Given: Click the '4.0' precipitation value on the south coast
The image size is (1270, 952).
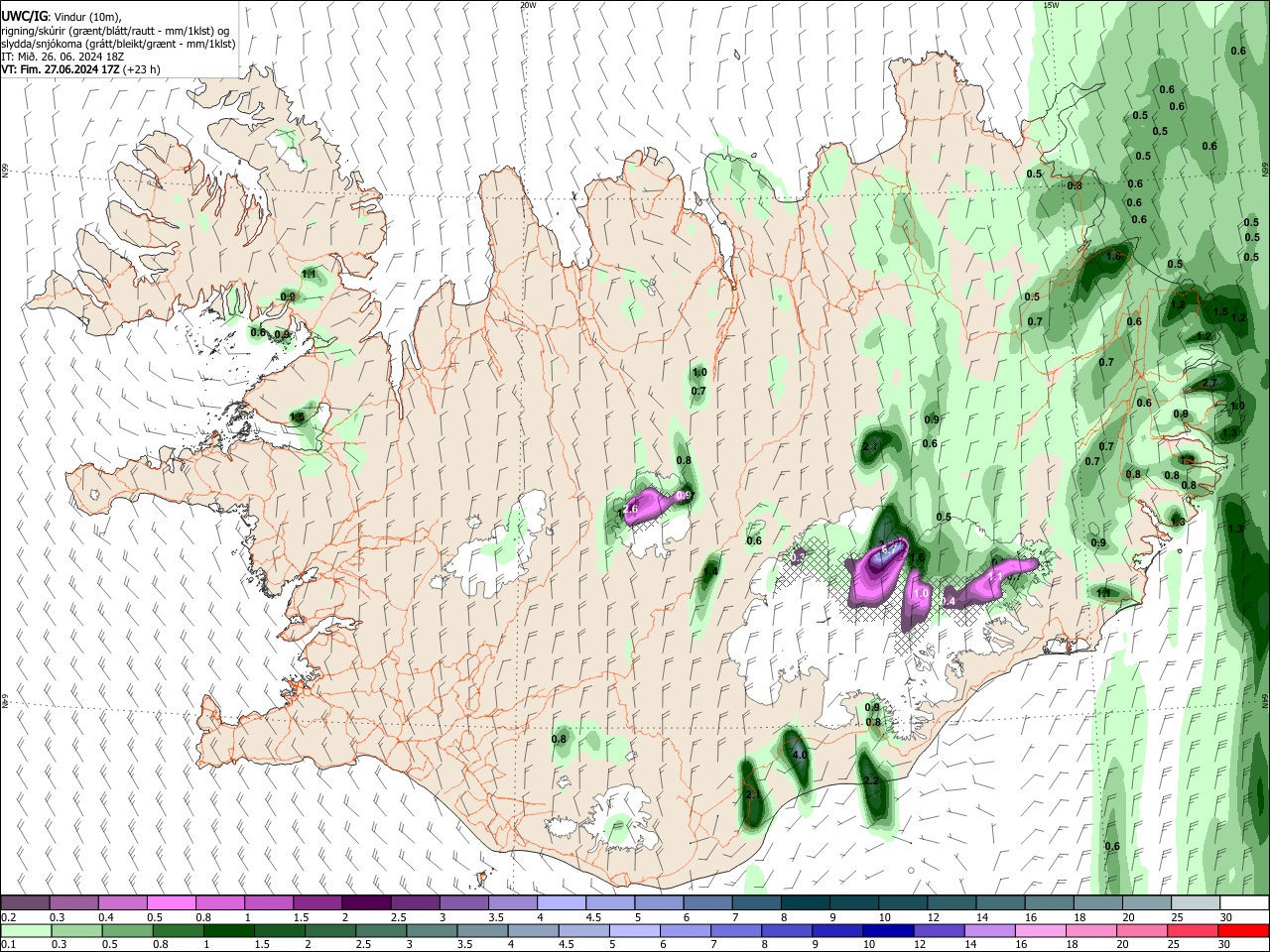Looking at the screenshot, I should pyautogui.click(x=800, y=755).
